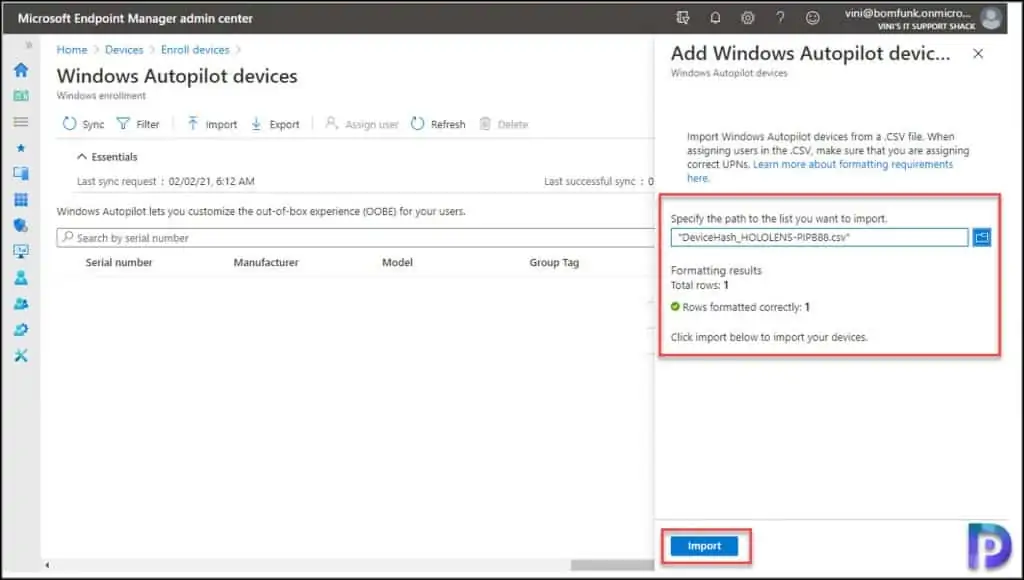
Task: Click scrollbar left arrow at bottom
Action: coord(47,565)
